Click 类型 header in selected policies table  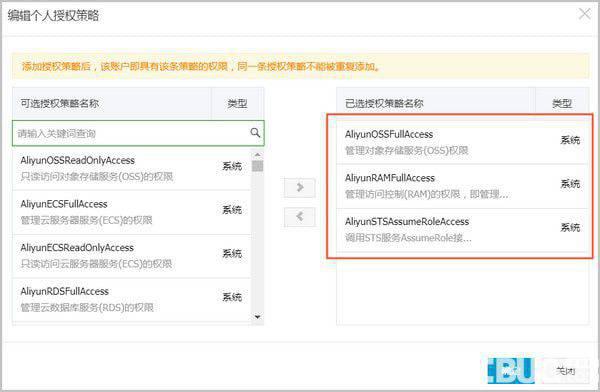562,103
